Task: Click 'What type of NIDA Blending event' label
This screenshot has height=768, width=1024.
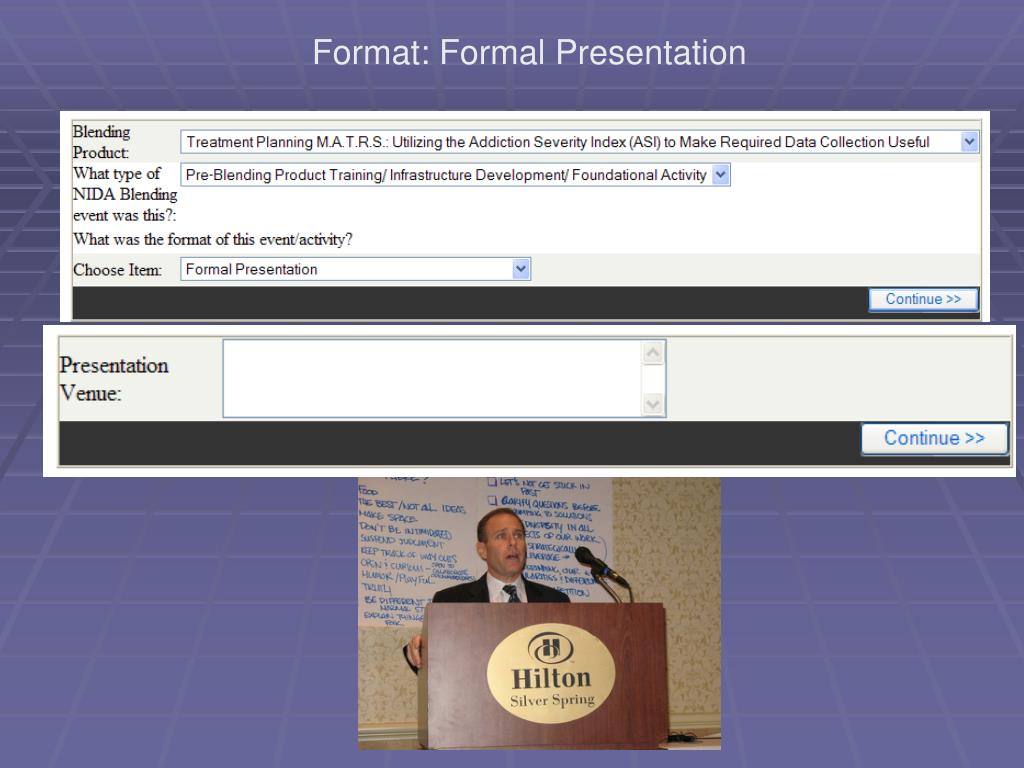Action: 125,194
